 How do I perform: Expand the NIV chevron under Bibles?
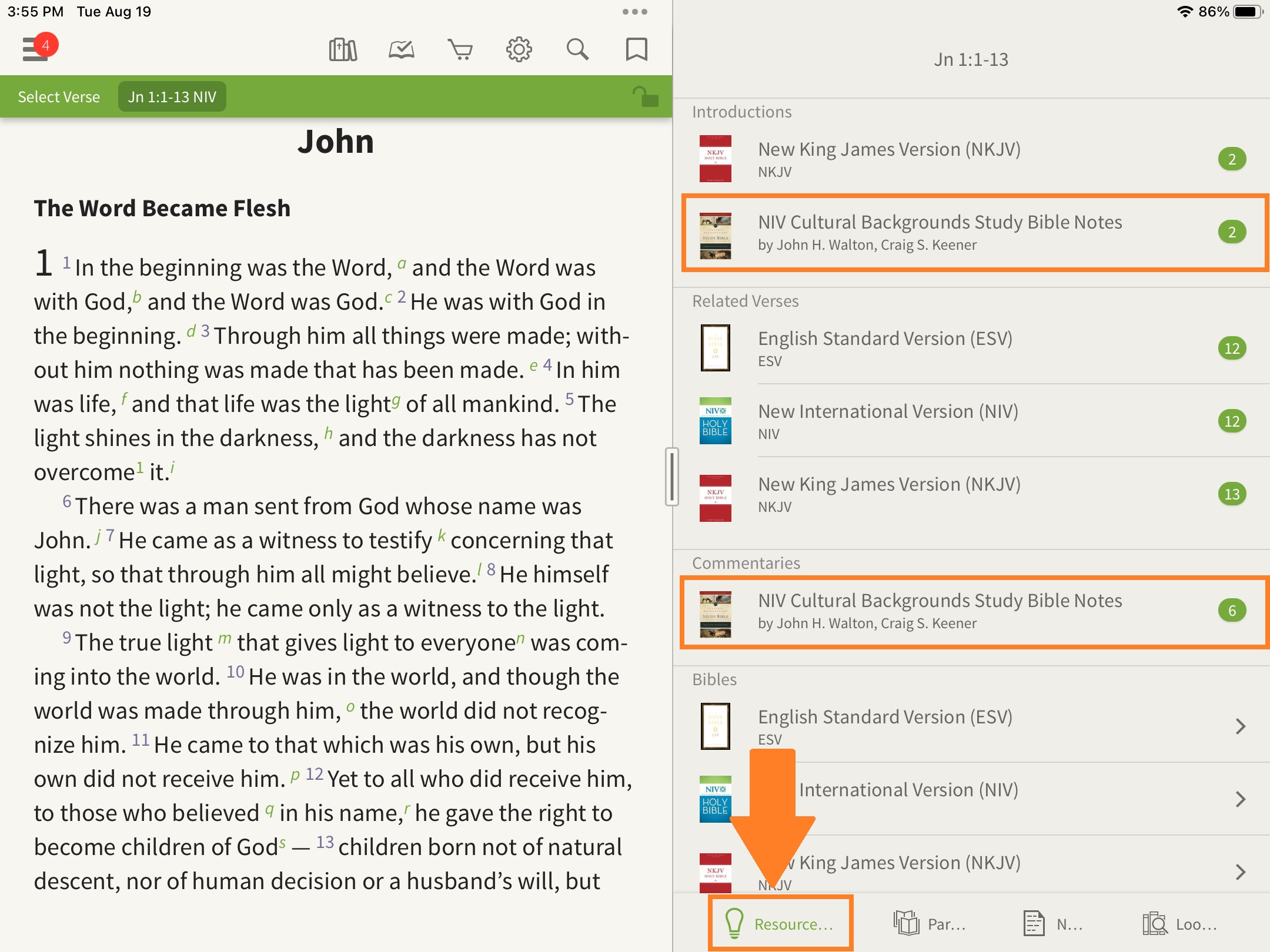click(1241, 799)
